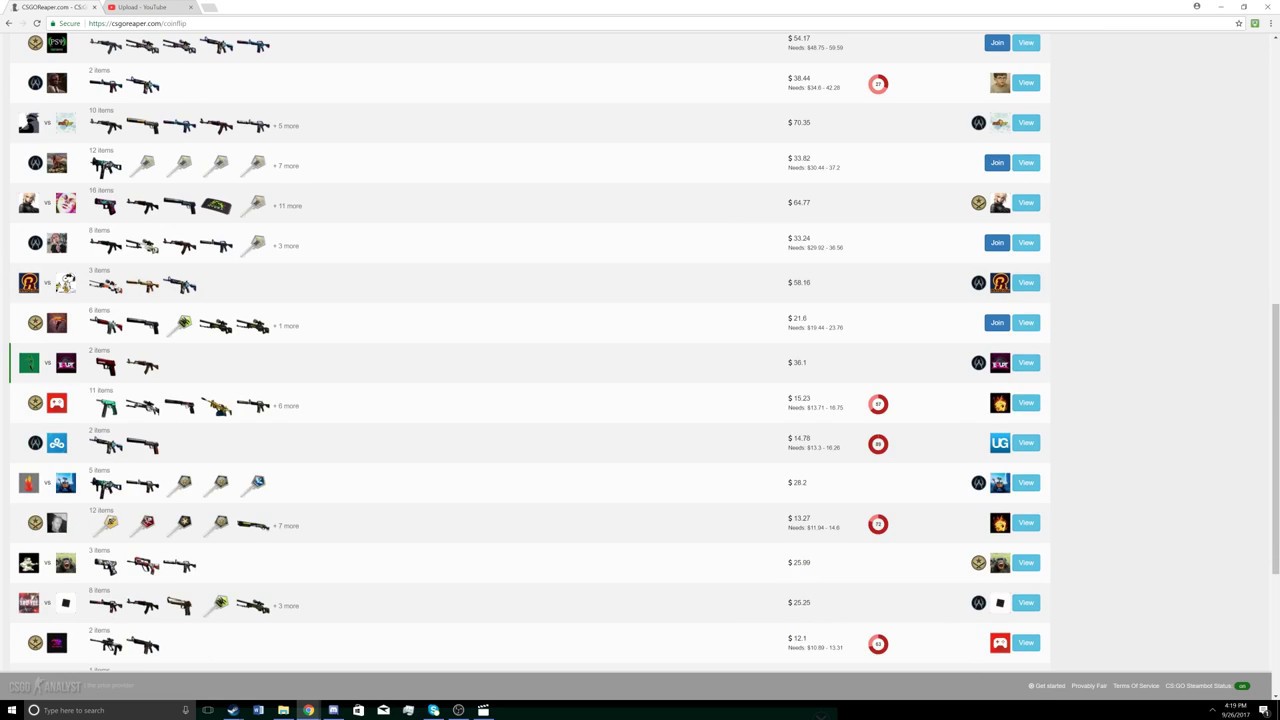Click the $15.23 game countdown timer
Image resolution: width=1280 pixels, height=720 pixels.
point(878,404)
